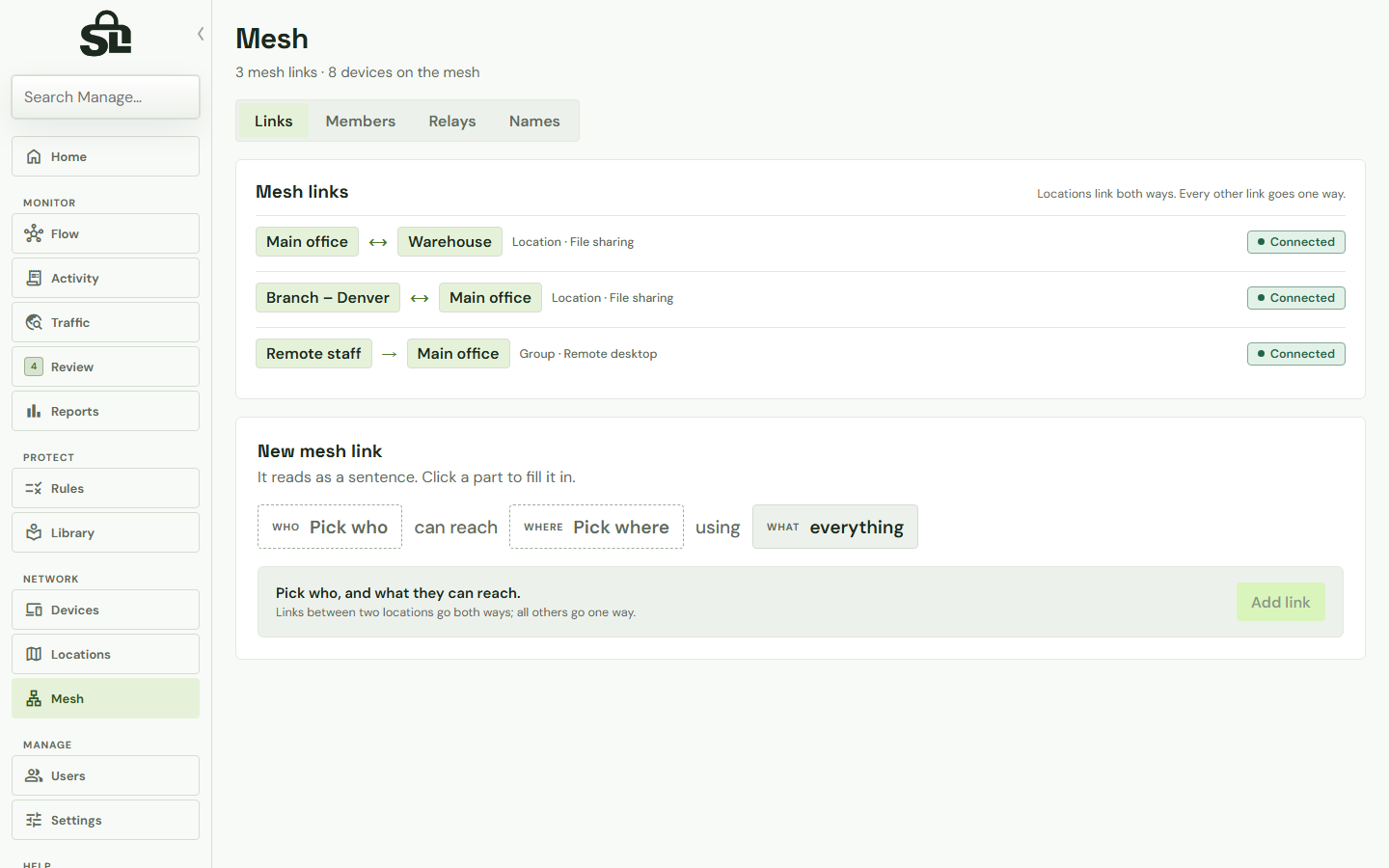Click the Mesh links heading

(x=302, y=192)
